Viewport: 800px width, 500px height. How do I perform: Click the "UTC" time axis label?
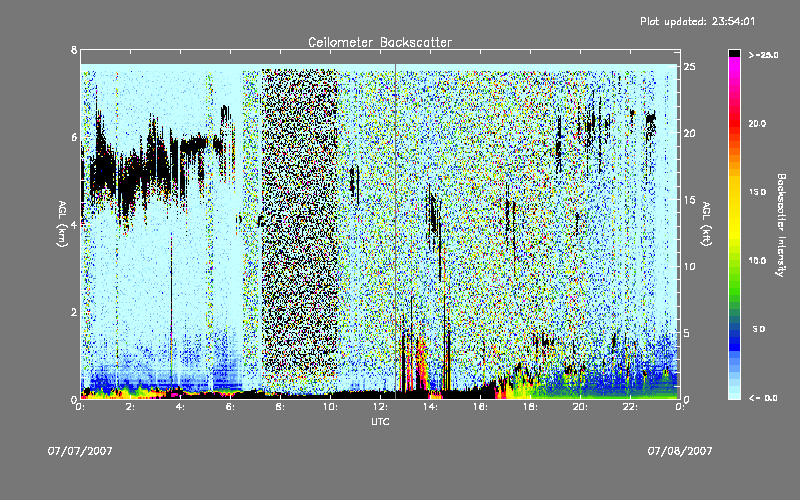[x=380, y=421]
